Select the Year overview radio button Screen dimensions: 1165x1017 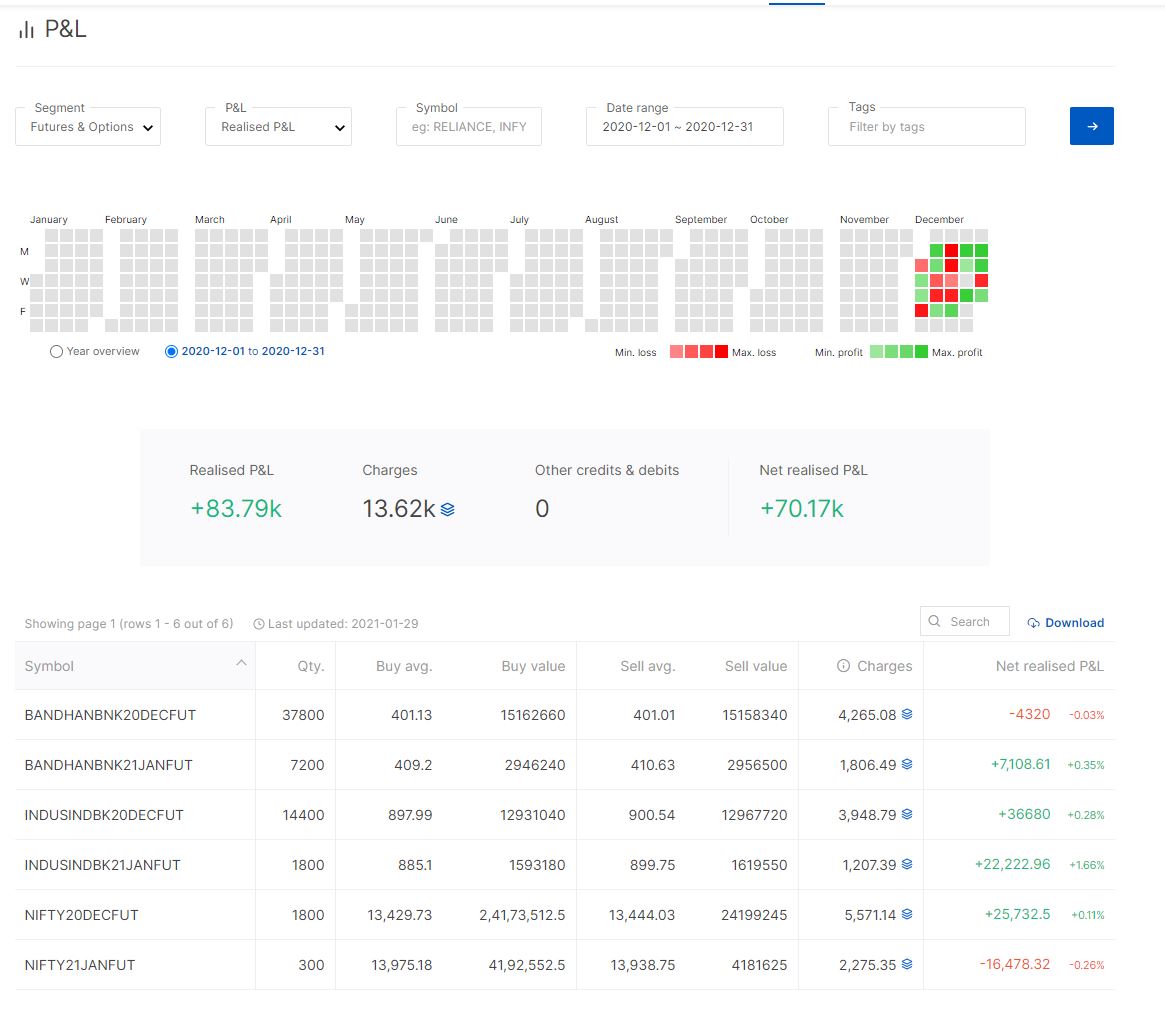pyautogui.click(x=56, y=351)
